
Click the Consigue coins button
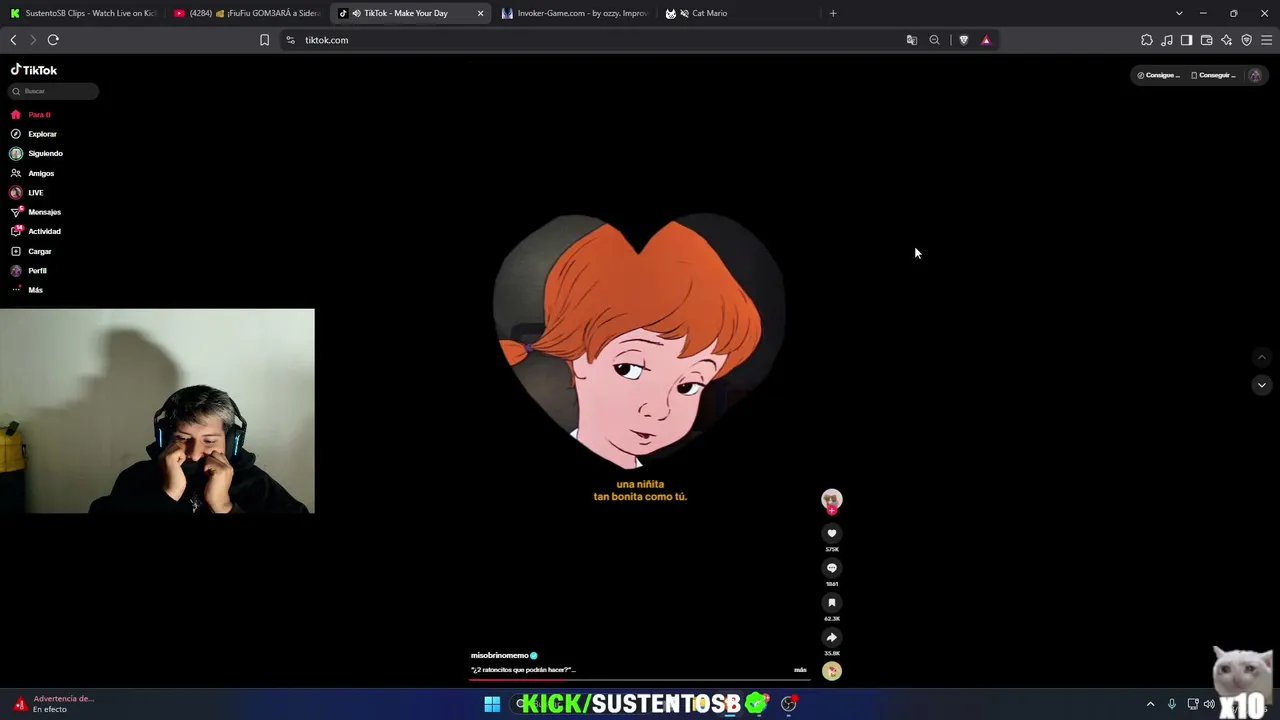click(x=1158, y=75)
